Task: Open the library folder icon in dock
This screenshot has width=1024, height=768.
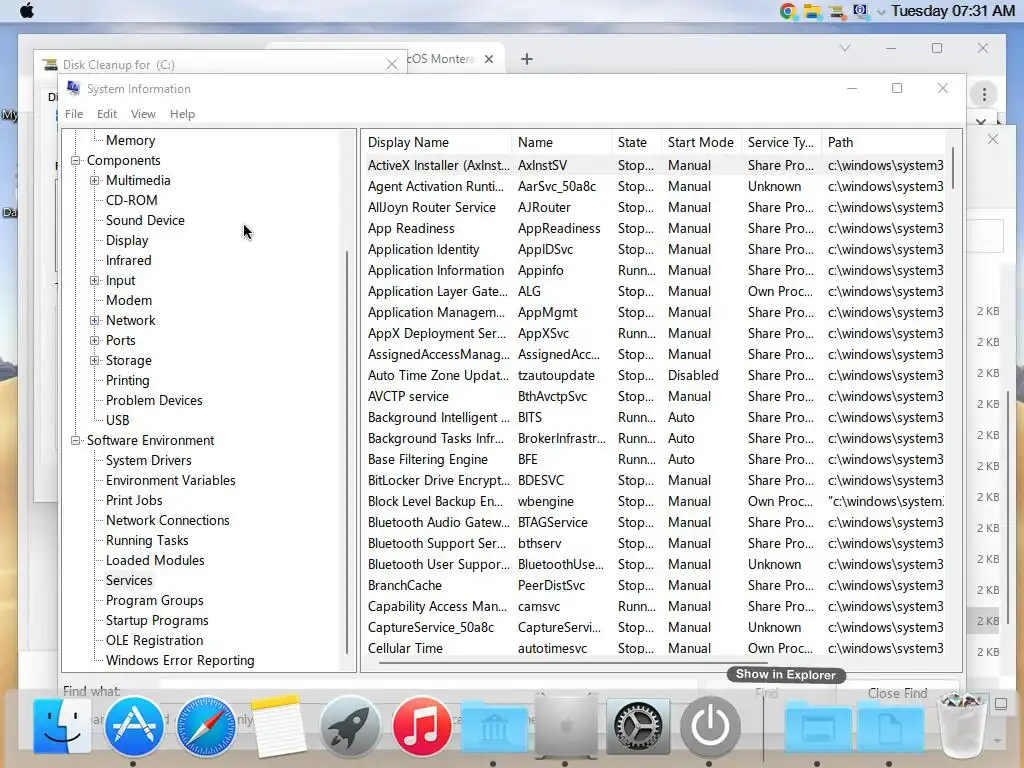Action: click(x=494, y=727)
